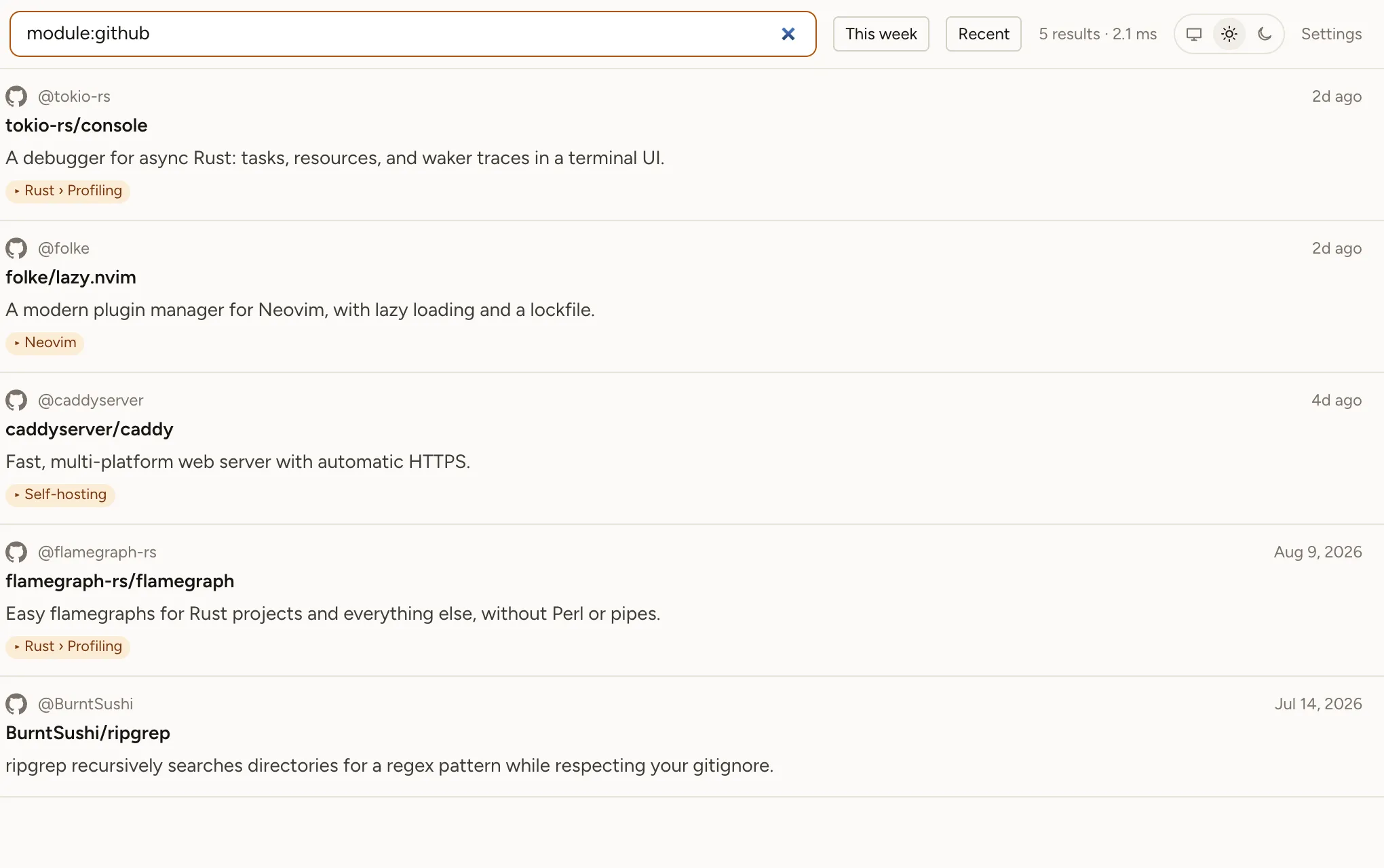Open the flamegraph-rs/flamegraph result
This screenshot has height=868, width=1384.
[x=120, y=581]
